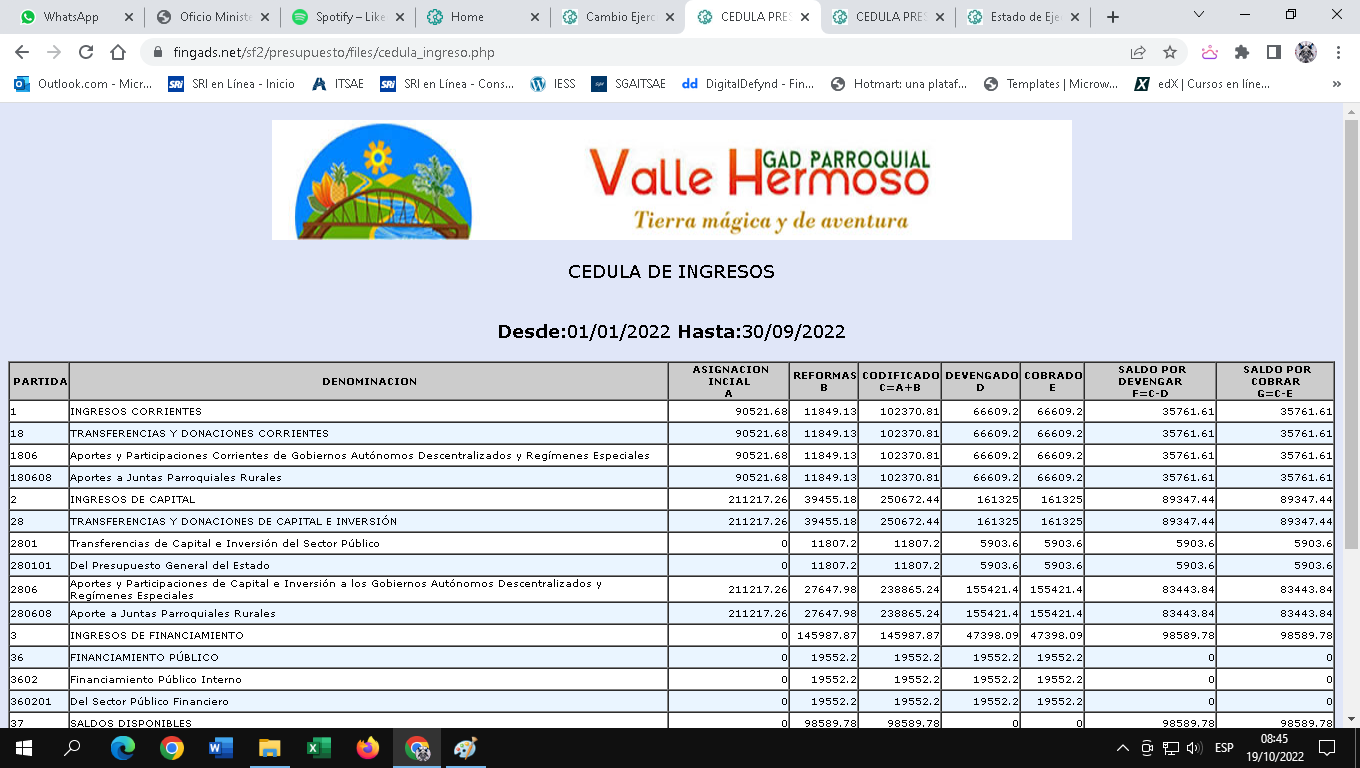Screen dimensions: 1360x768
Task: Go back with the browser back arrow
Action: (22, 53)
